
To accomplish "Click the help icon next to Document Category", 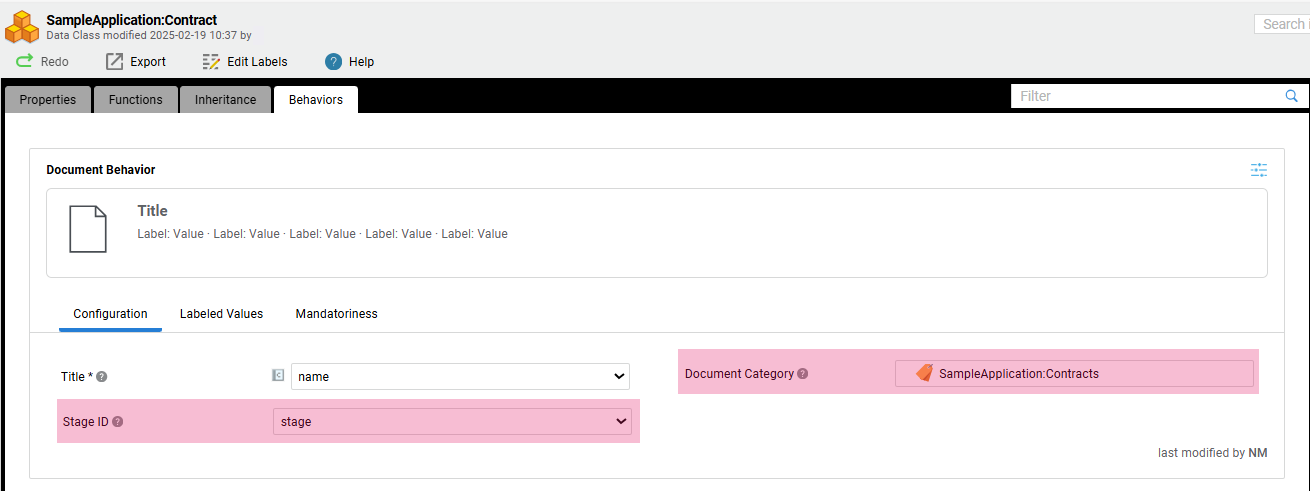I will [x=803, y=374].
